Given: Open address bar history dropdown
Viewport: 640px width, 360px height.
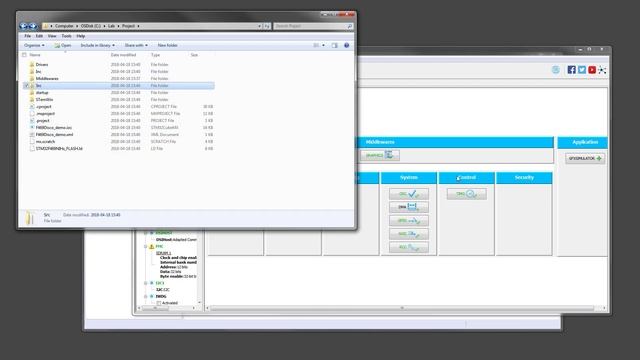Looking at the screenshot, I should pos(259,26).
